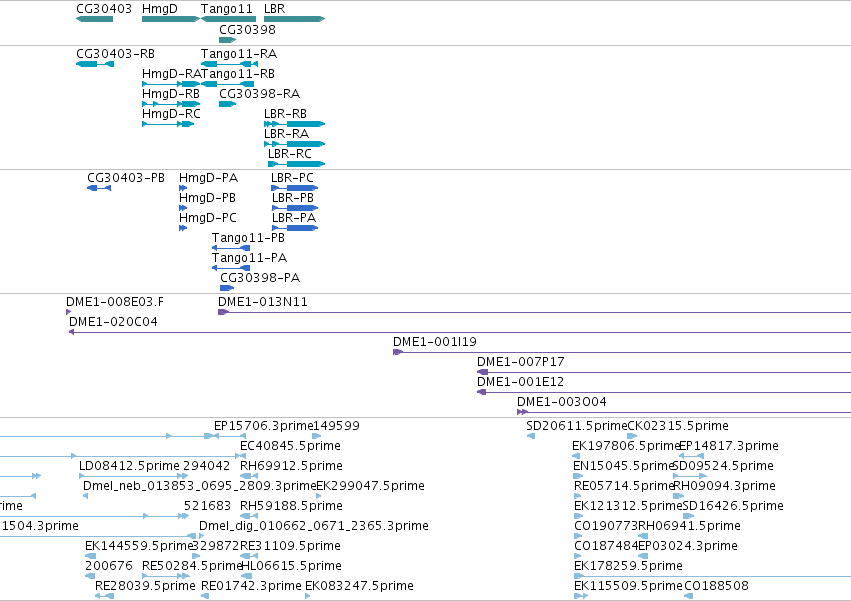Click the Tango11-PA protein label
851x601 pixels.
pos(249,258)
